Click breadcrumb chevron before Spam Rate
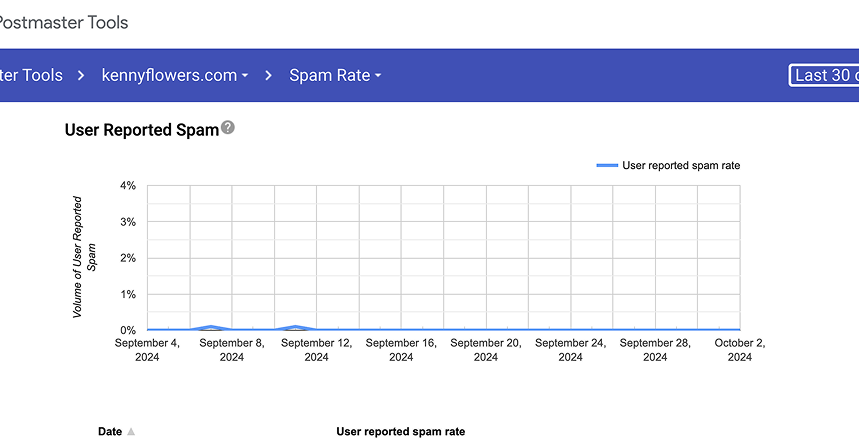The height and width of the screenshot is (442, 859). (269, 75)
